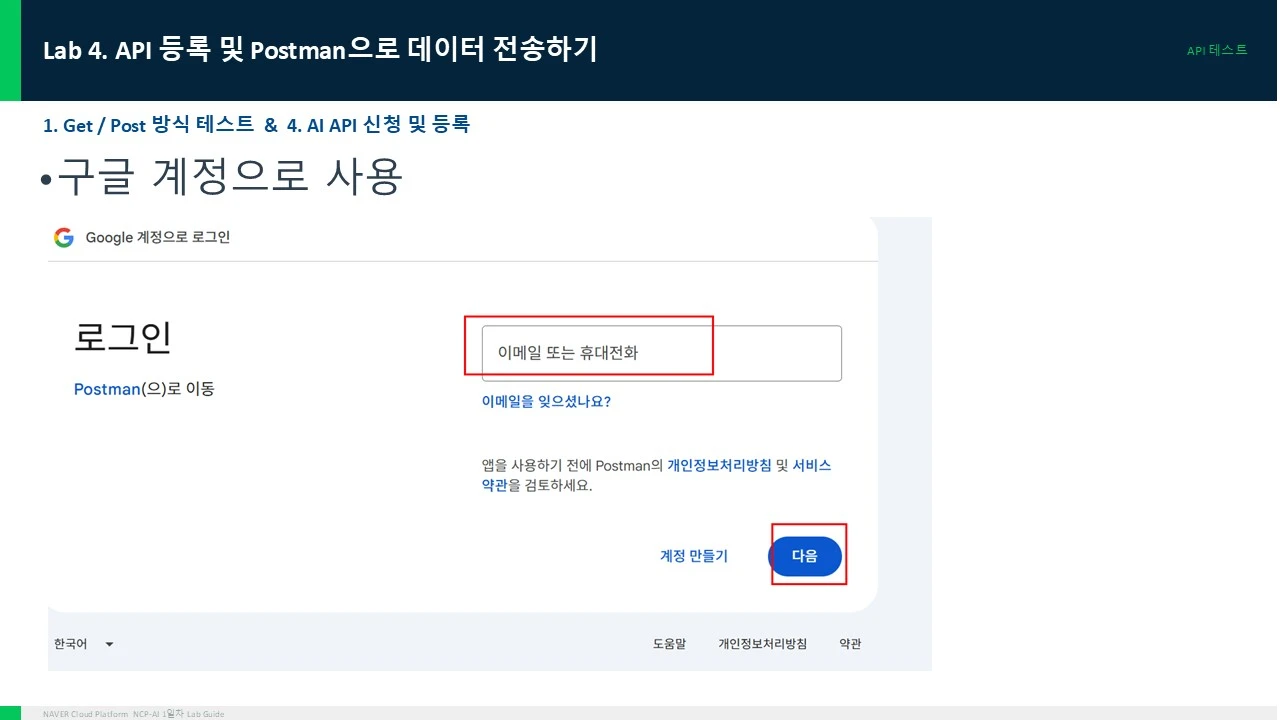Click the 구글 계정으로 사용 bullet text
The width and height of the screenshot is (1280, 720).
click(229, 178)
